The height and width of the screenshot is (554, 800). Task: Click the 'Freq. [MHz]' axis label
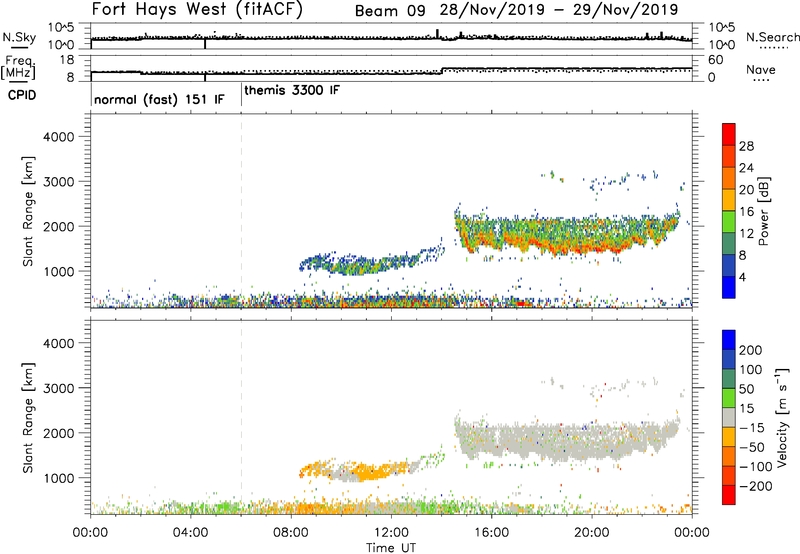19,67
